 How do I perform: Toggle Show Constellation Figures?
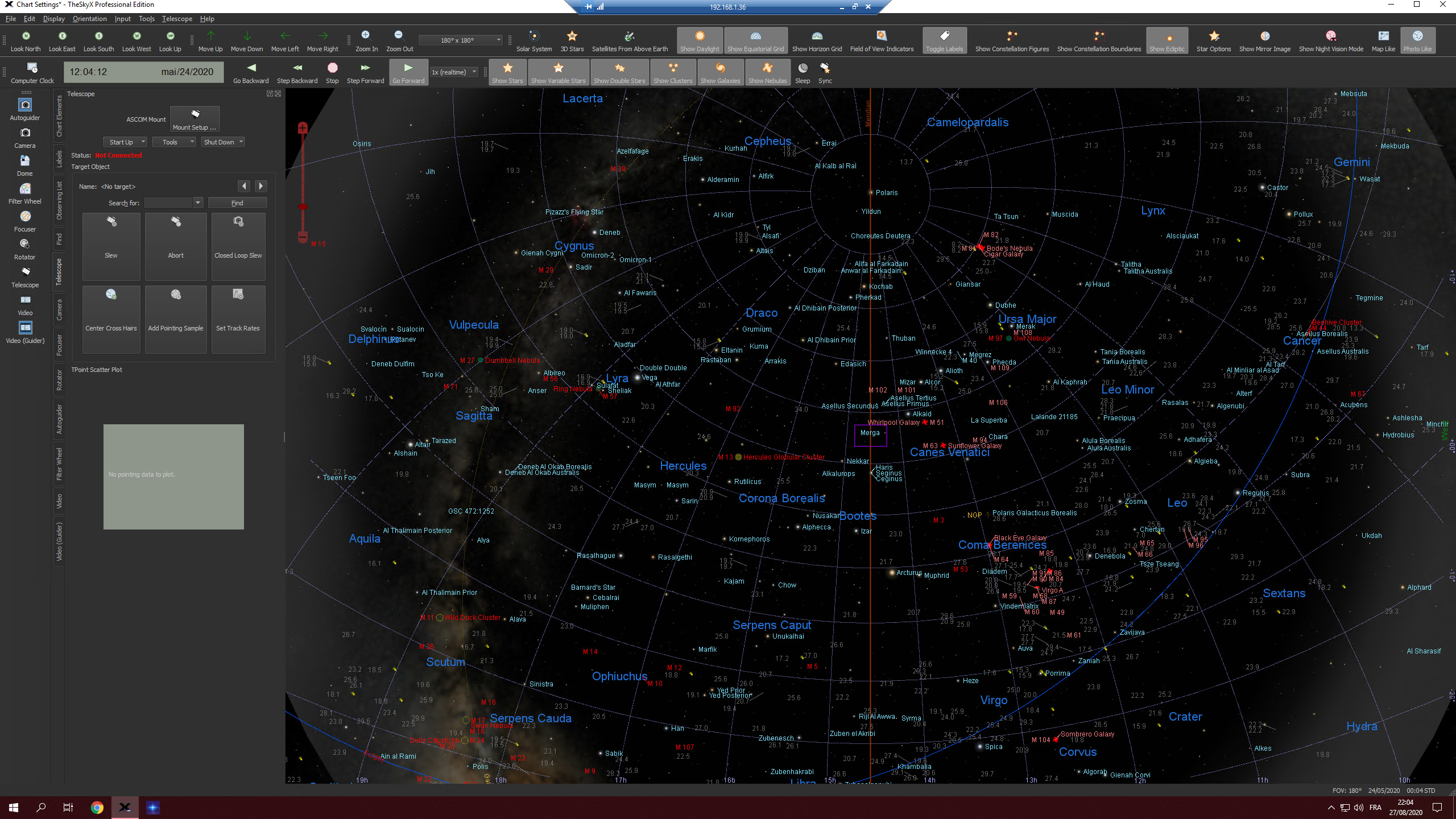1012,41
